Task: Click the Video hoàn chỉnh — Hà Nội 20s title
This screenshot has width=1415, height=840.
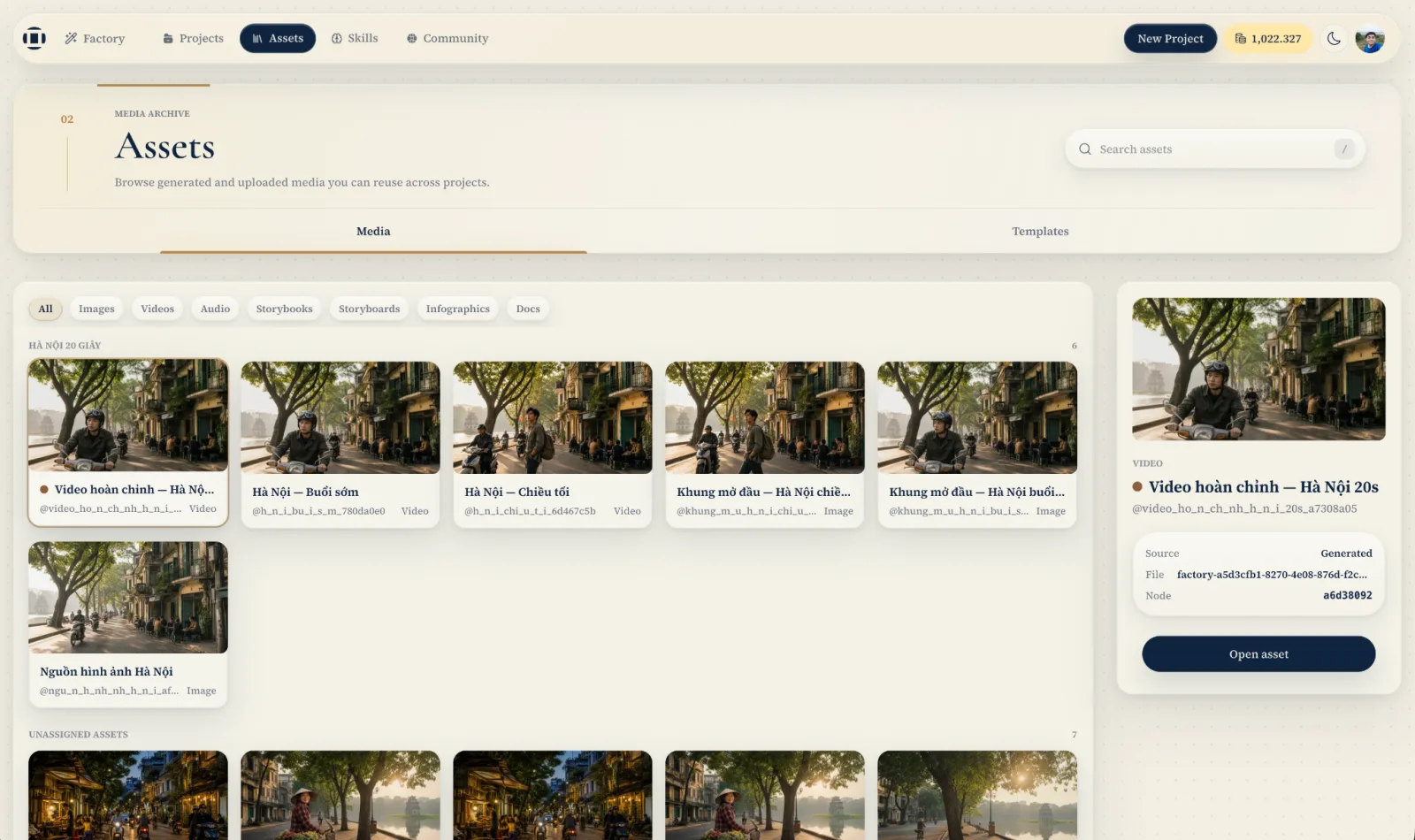Action: pos(1263,487)
